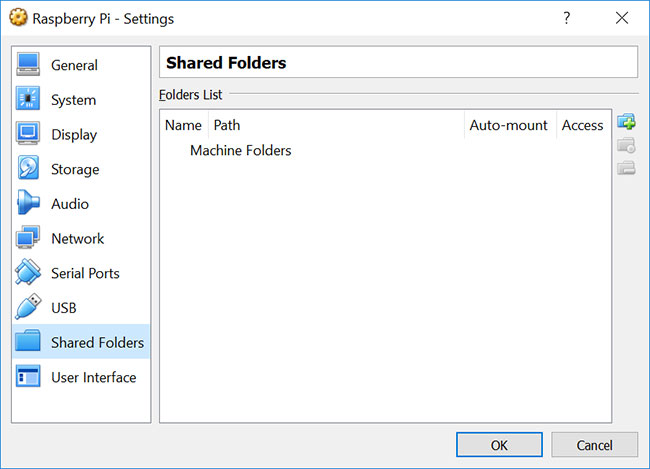The width and height of the screenshot is (650, 469).
Task: Close the Raspberry Pi Settings dialog
Action: tap(622, 18)
